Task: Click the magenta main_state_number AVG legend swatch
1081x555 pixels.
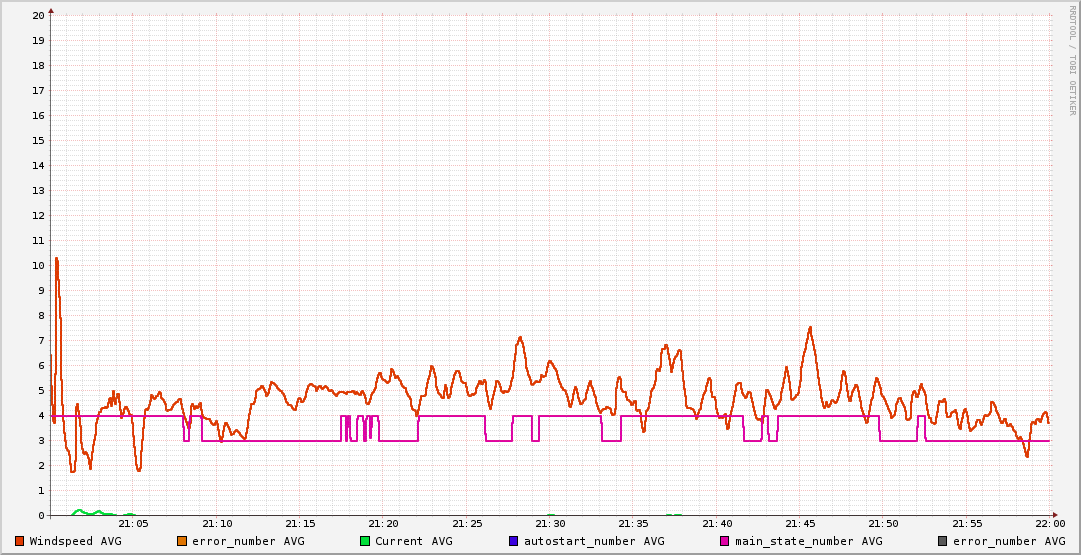Action: [x=725, y=541]
